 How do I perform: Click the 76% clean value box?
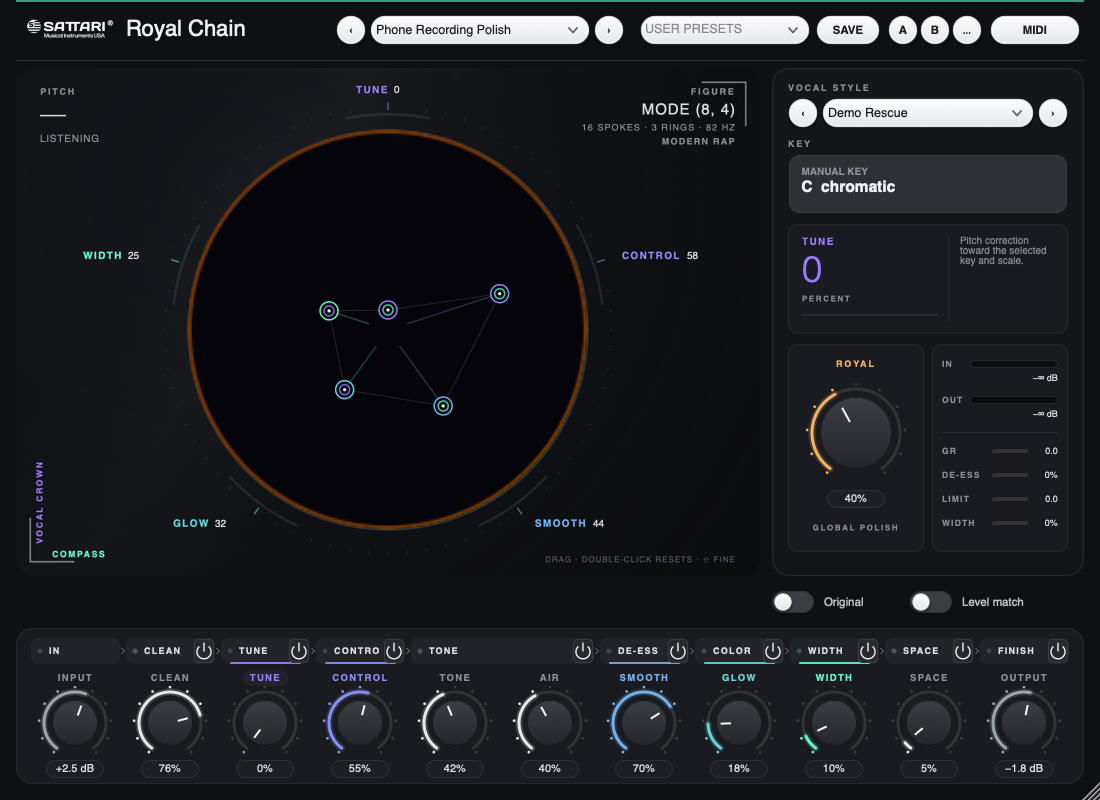pyautogui.click(x=169, y=768)
